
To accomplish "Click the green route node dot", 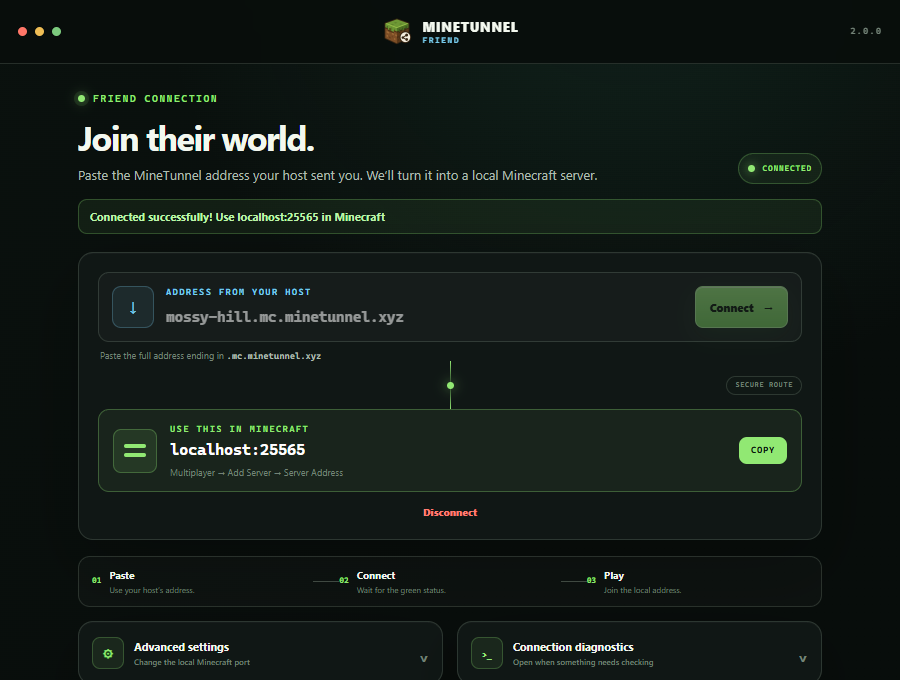I will pyautogui.click(x=451, y=386).
